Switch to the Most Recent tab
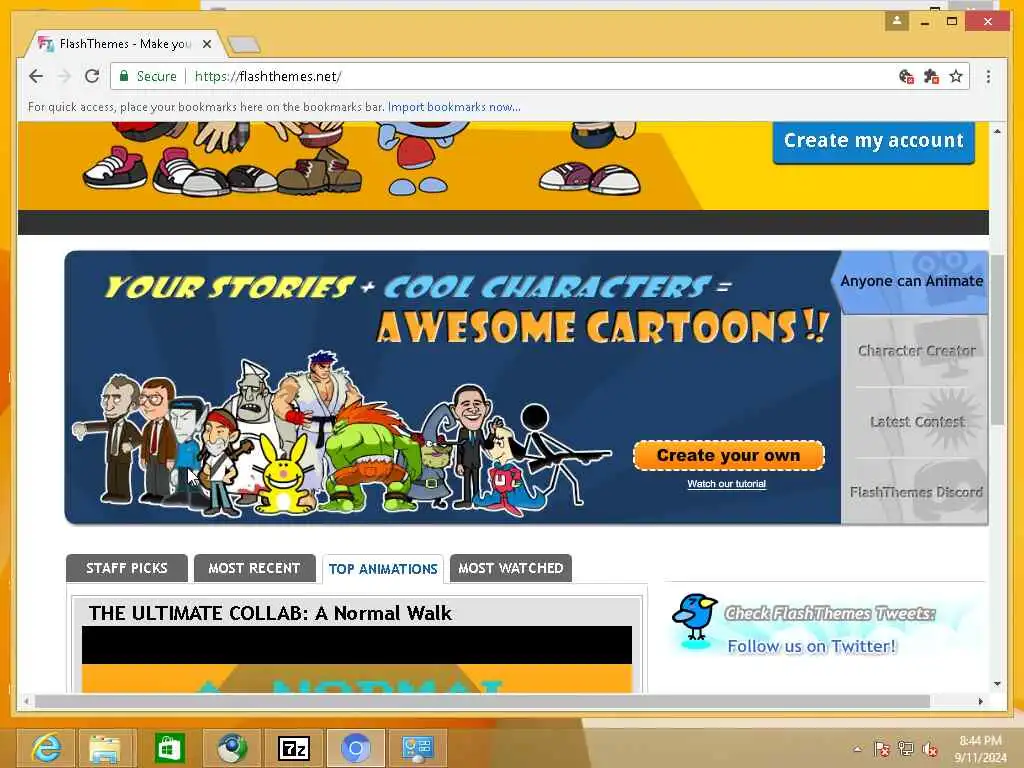Viewport: 1024px width, 768px height. click(254, 568)
